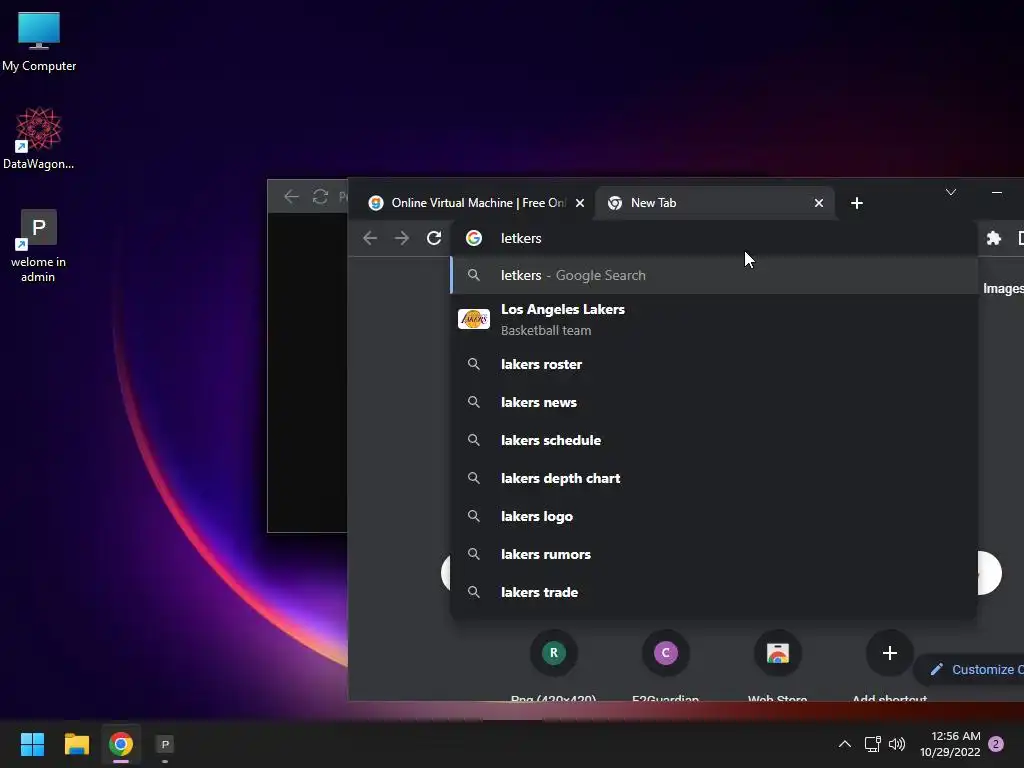Click Chrome's forward arrow button

[x=402, y=238]
